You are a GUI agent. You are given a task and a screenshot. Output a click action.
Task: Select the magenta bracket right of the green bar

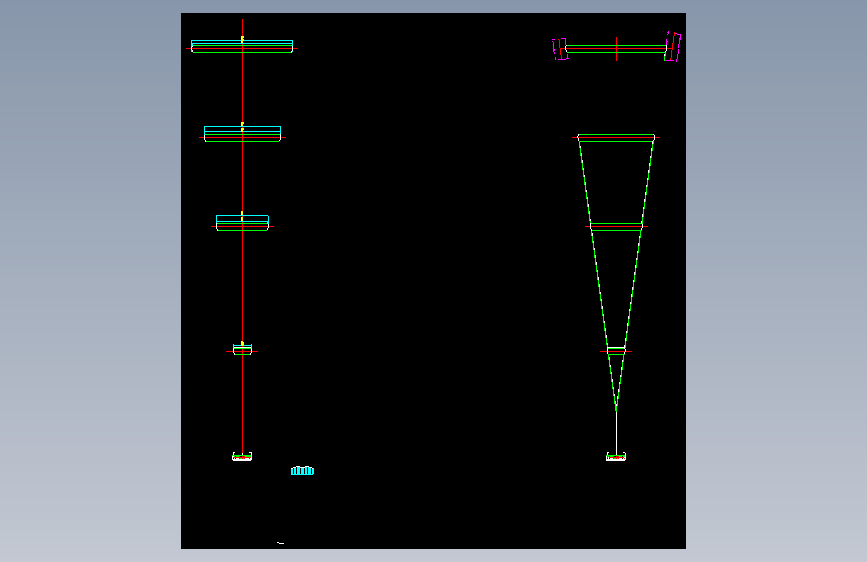pyautogui.click(x=673, y=46)
